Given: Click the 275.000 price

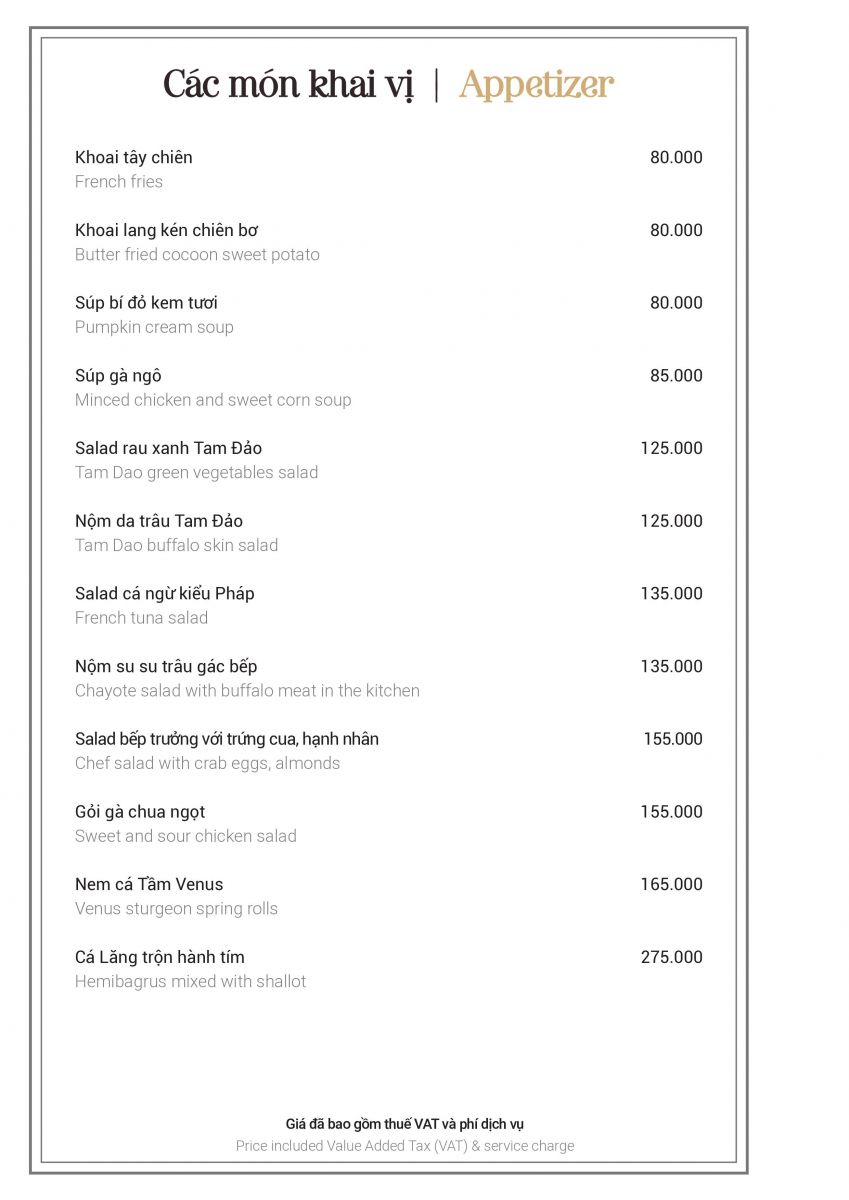Looking at the screenshot, I should [672, 957].
